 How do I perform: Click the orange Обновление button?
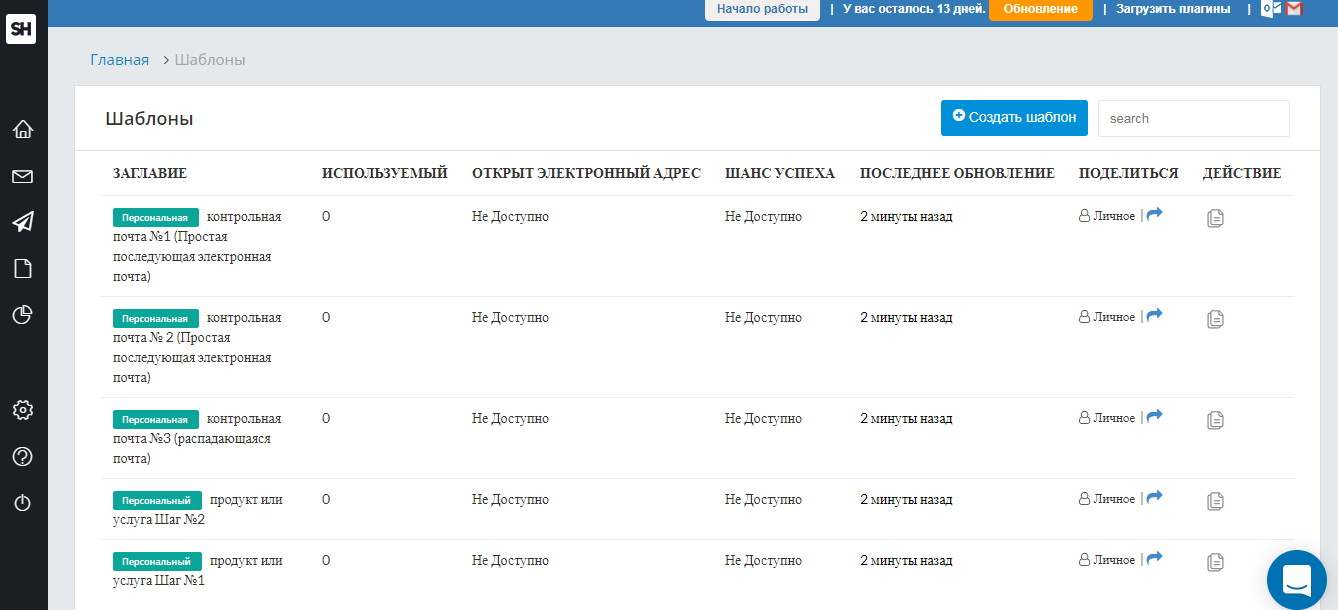click(x=1040, y=9)
